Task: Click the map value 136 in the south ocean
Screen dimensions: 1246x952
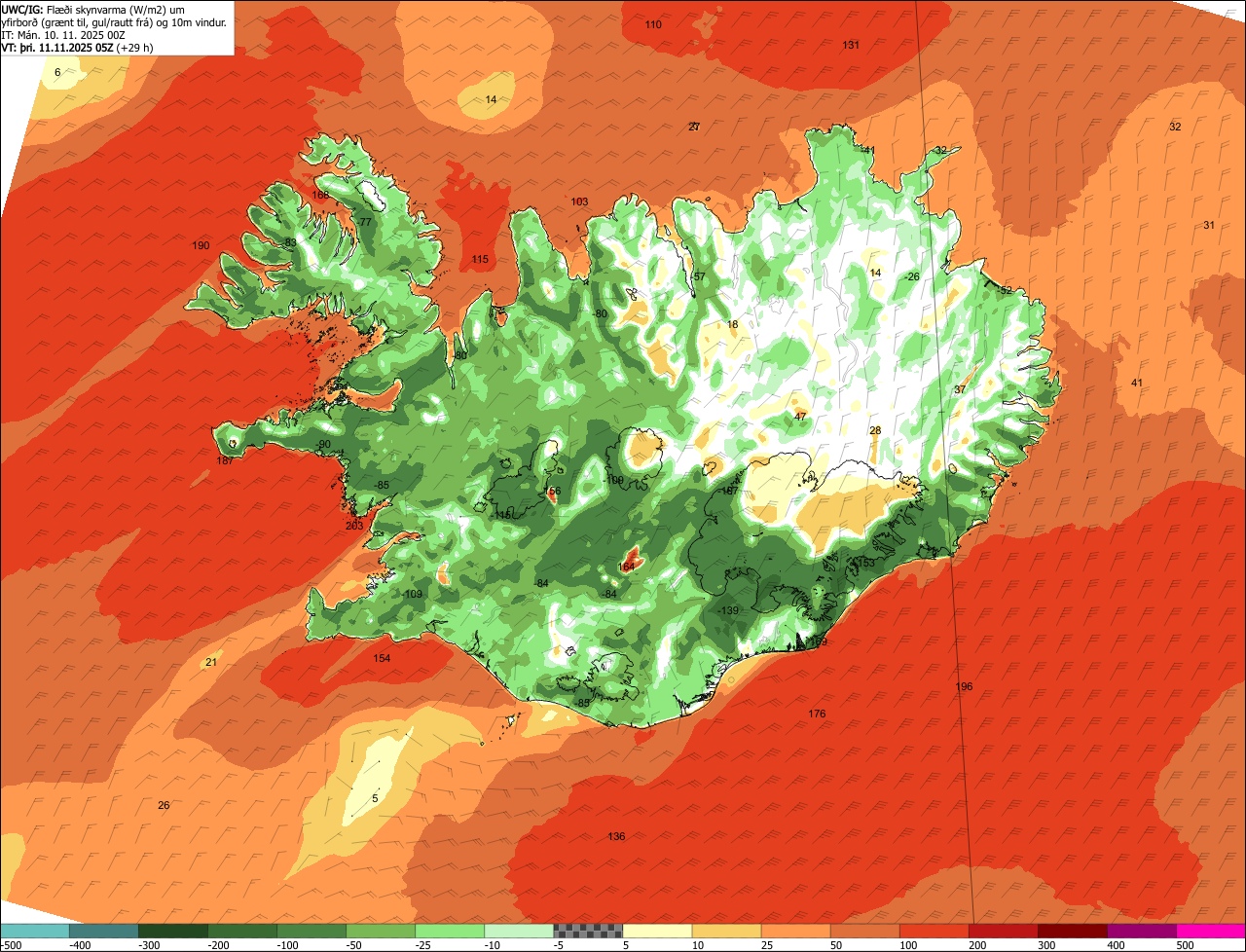Action: (616, 836)
